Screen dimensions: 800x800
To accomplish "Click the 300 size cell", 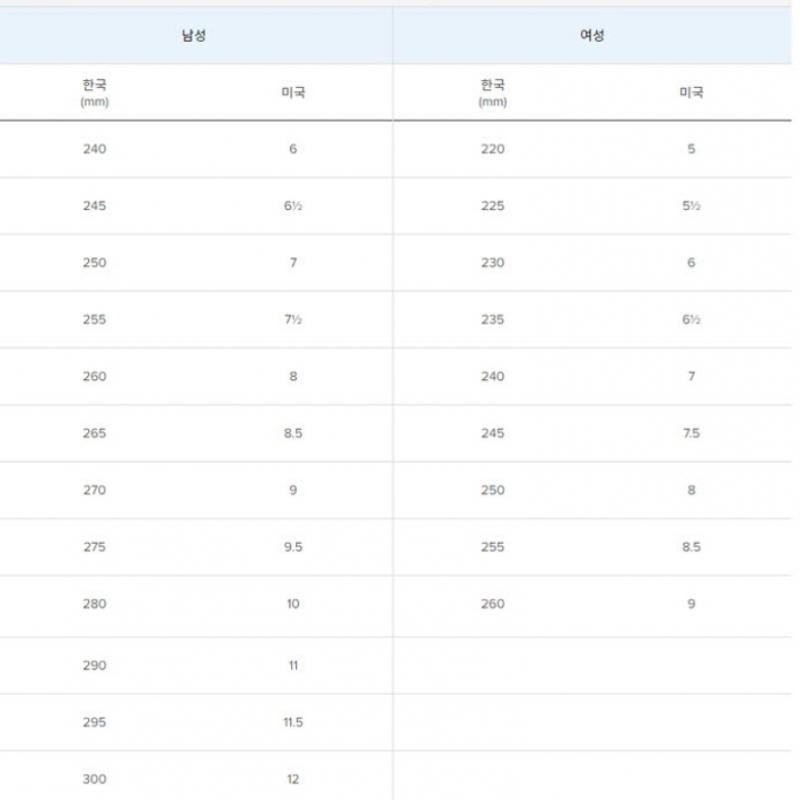I will 95,779.
